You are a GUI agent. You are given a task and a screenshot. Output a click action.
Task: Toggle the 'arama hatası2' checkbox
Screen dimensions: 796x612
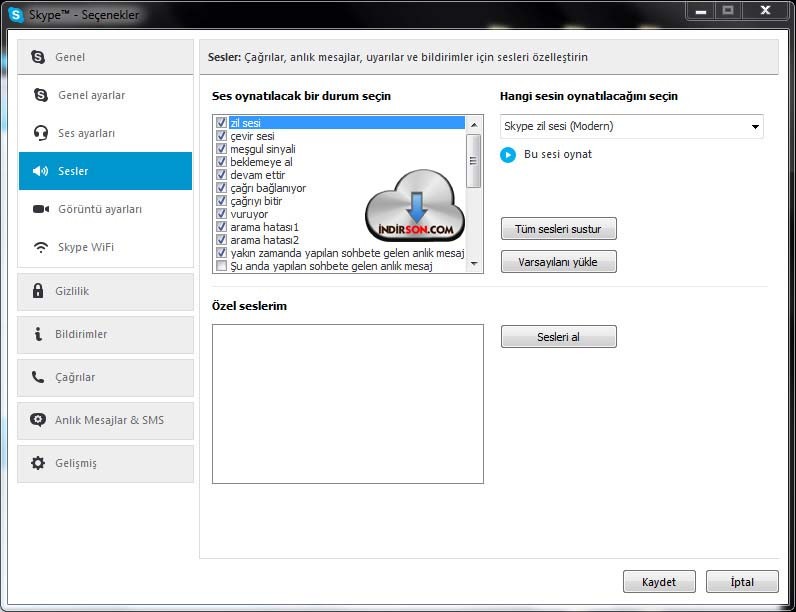221,240
